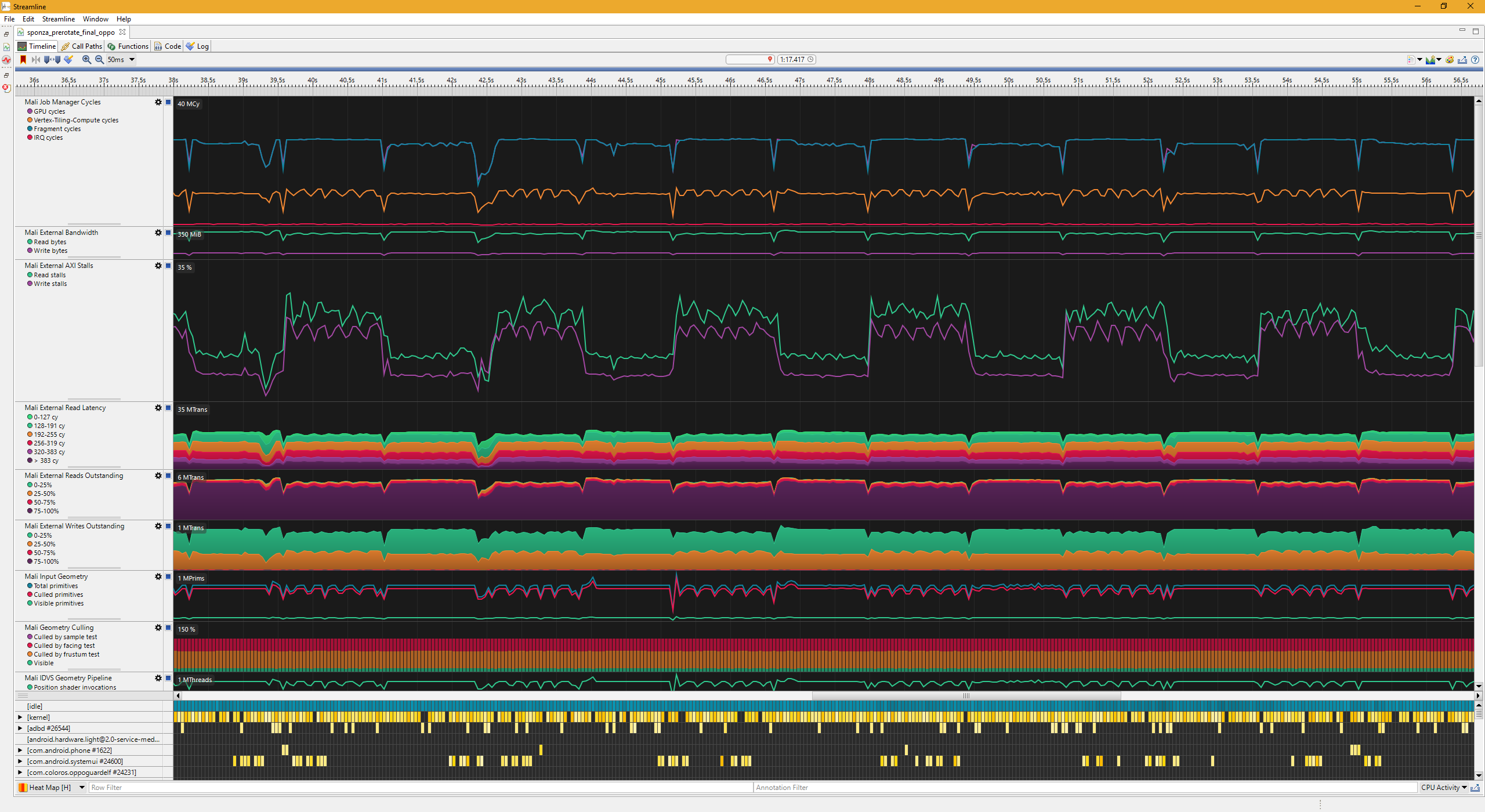The image size is (1485, 812).
Task: Open Mali External Read Latency settings gear
Action: (157, 408)
